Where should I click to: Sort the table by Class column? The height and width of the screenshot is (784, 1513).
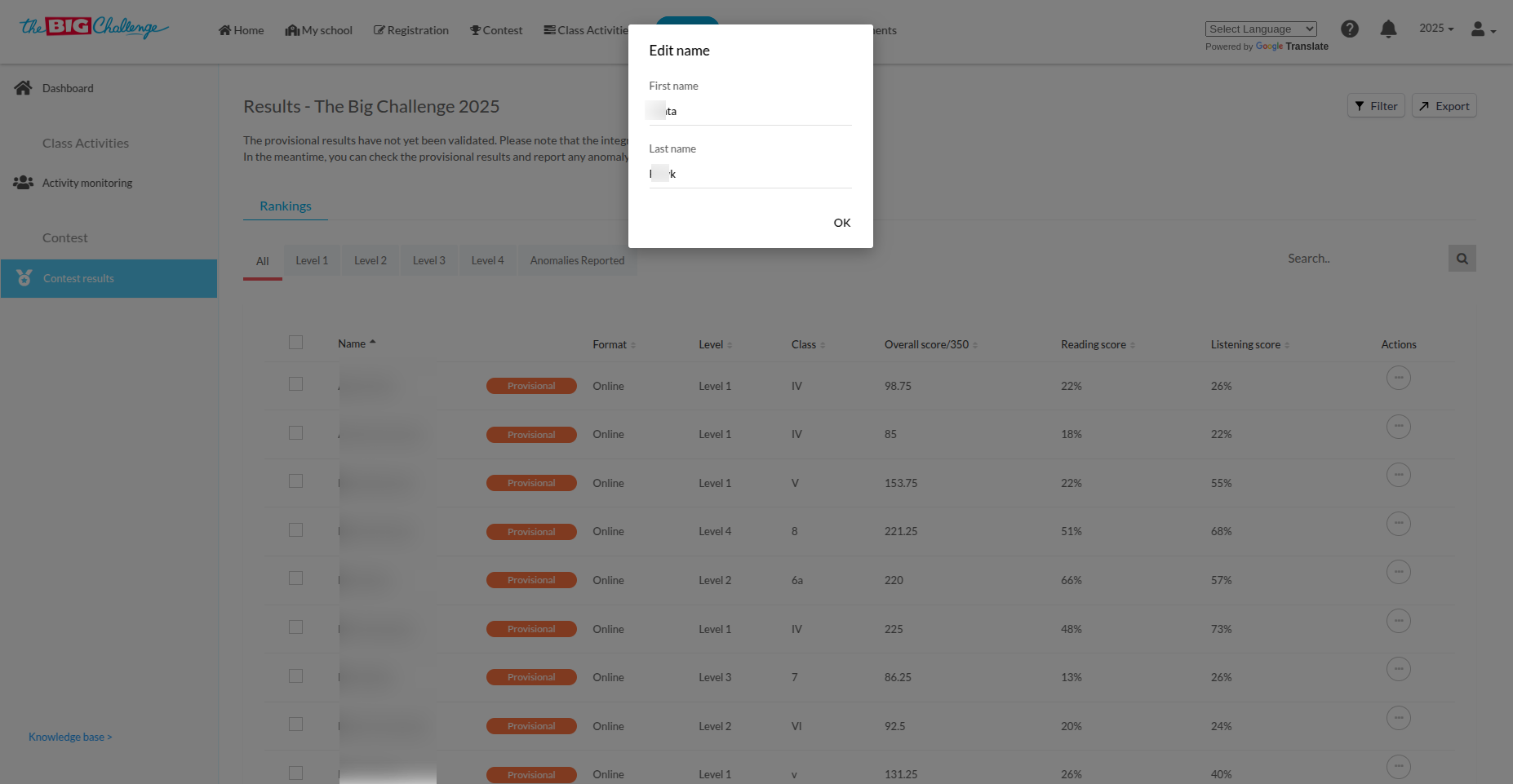808,344
